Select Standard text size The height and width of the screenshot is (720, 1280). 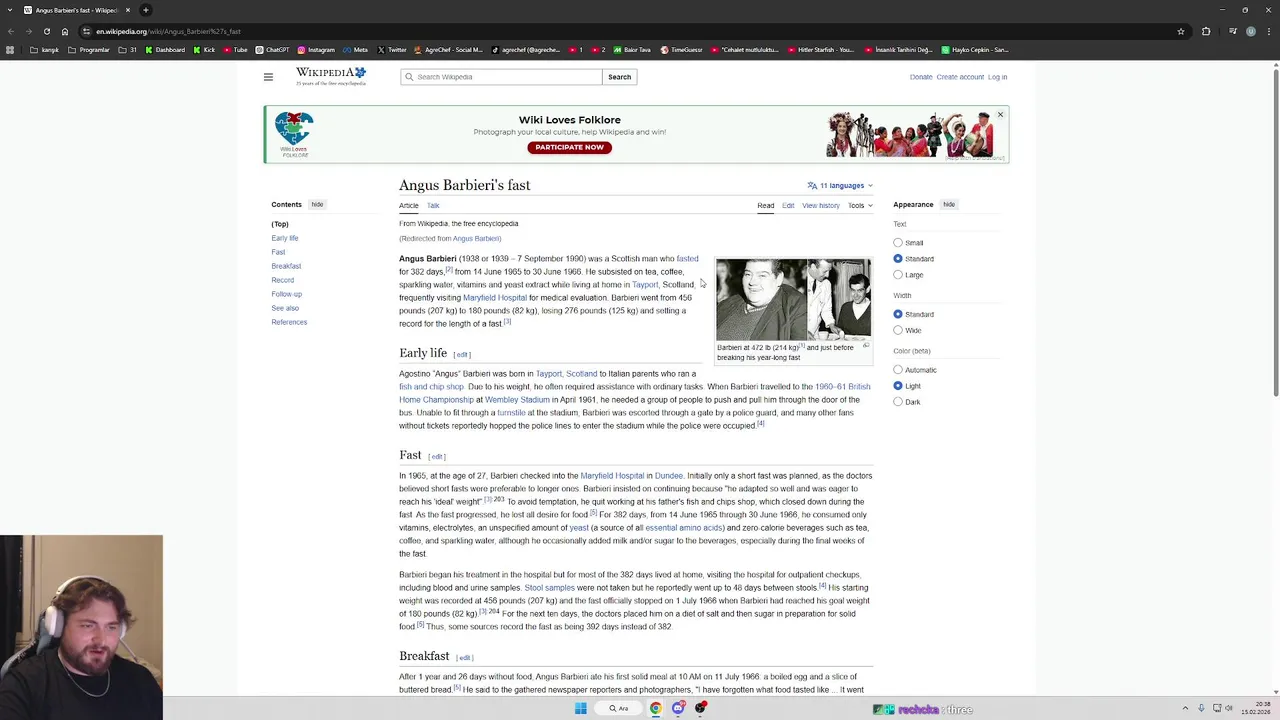coord(898,259)
